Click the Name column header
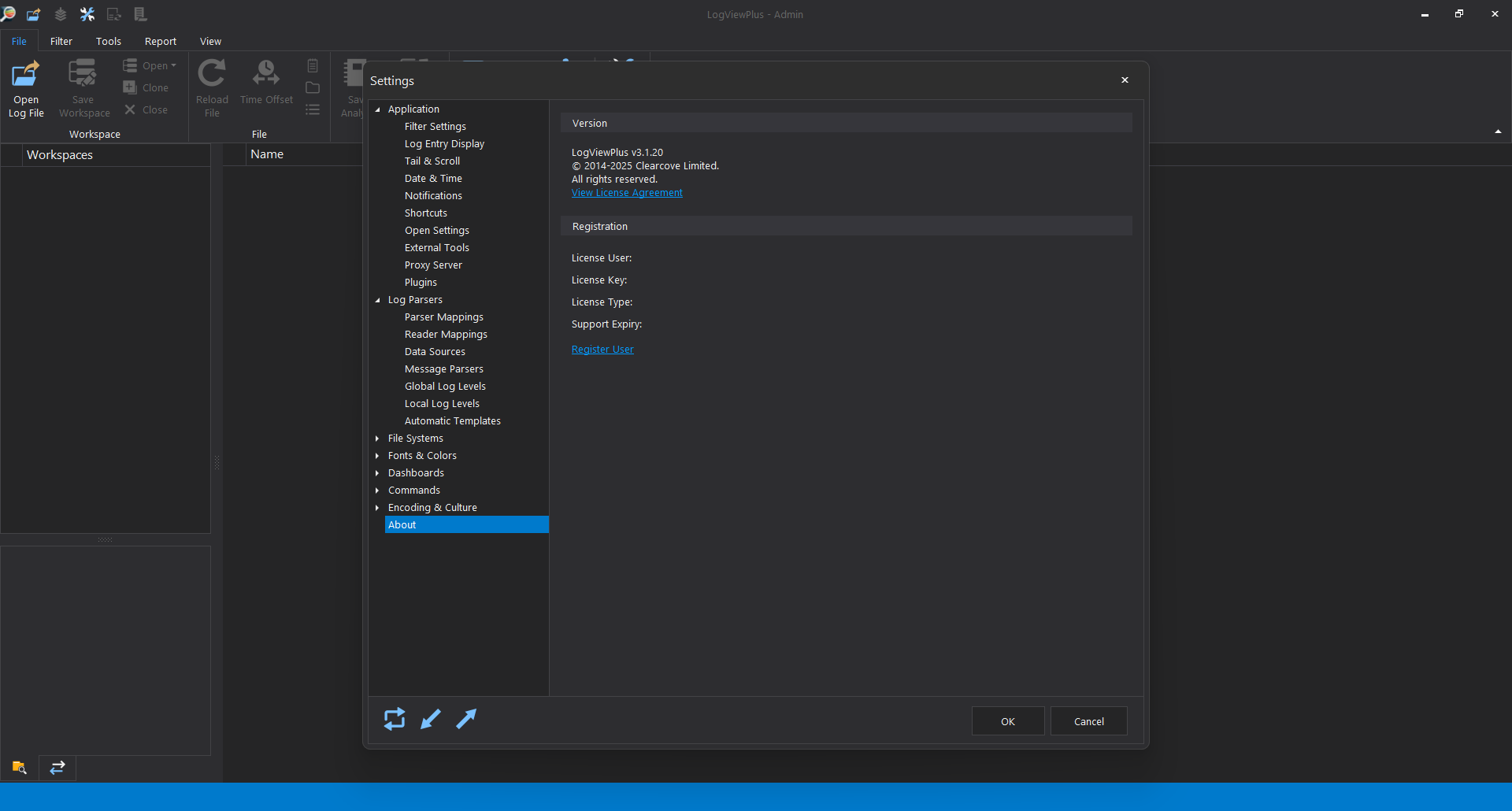Viewport: 1512px width, 811px height. 267,154
